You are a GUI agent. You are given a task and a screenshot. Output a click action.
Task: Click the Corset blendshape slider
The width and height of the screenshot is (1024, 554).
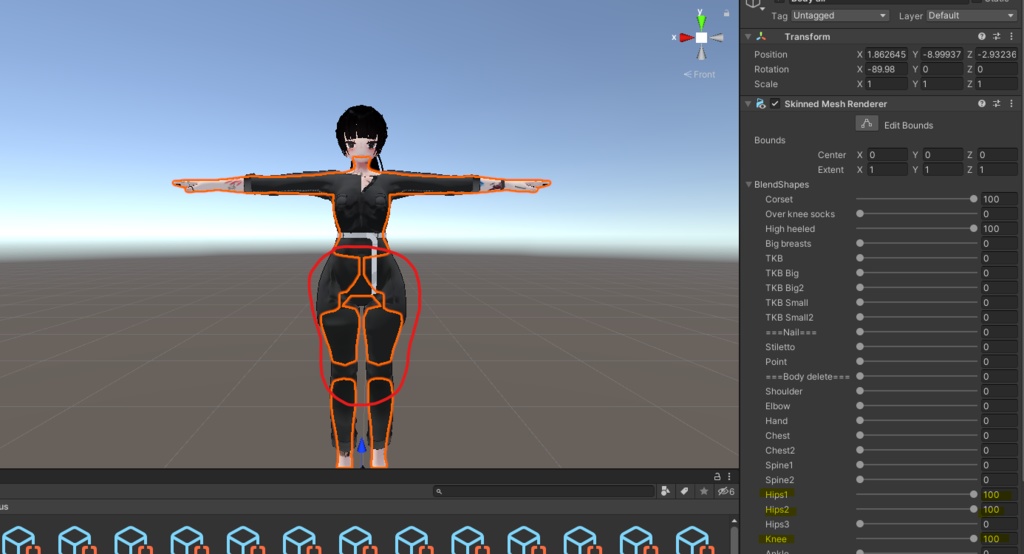pyautogui.click(x=916, y=199)
